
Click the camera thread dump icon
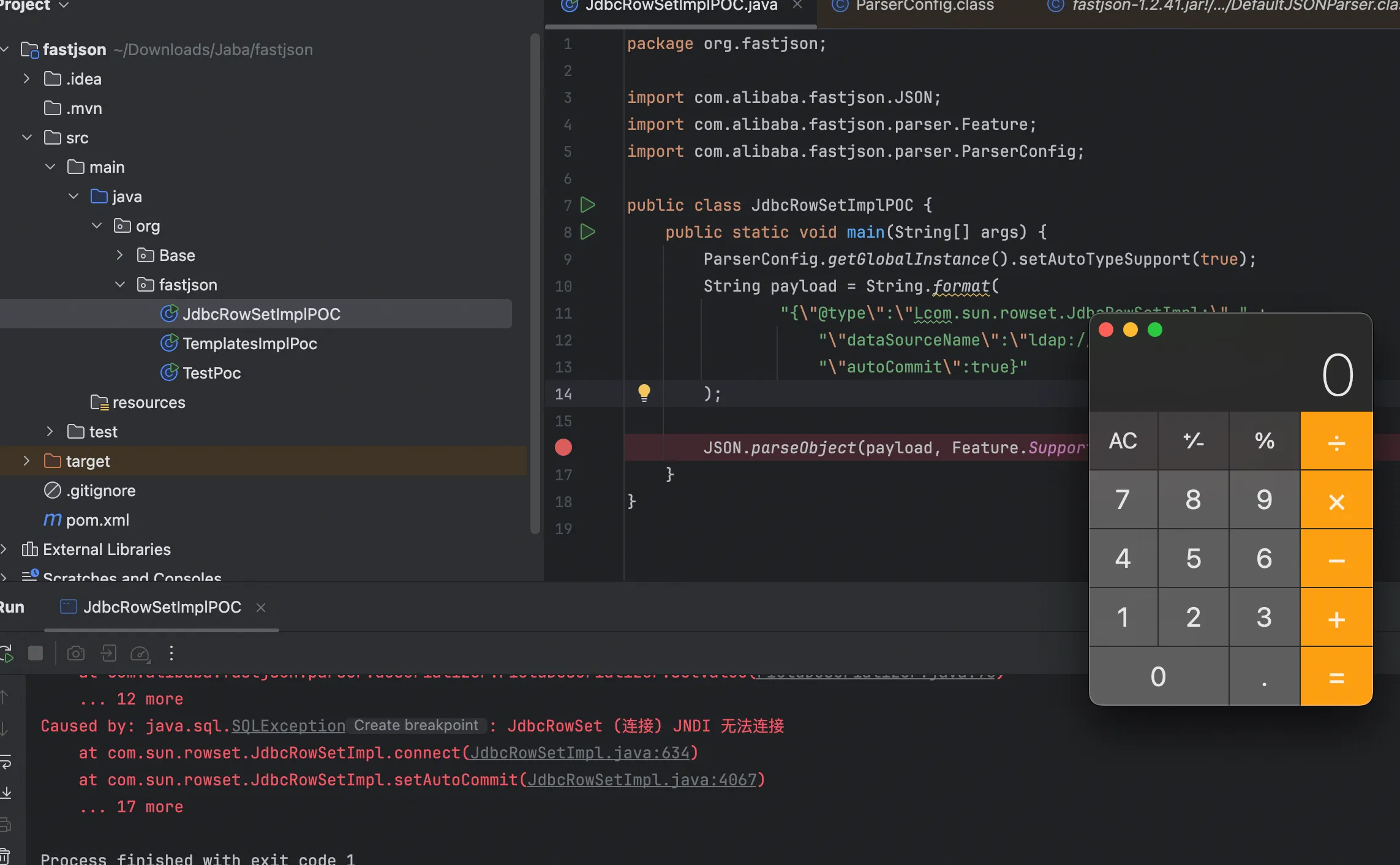click(x=76, y=653)
